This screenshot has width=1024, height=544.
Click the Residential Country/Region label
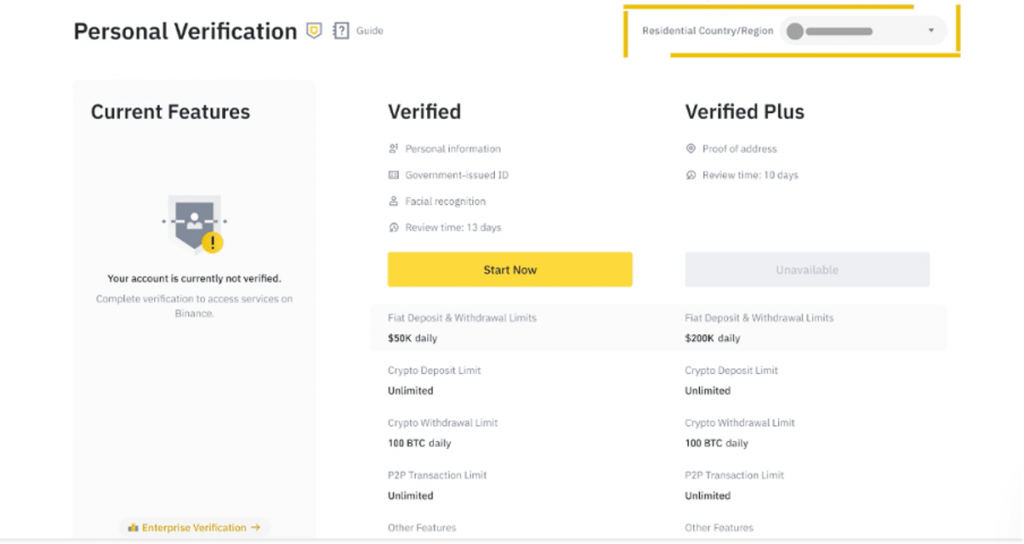click(707, 31)
